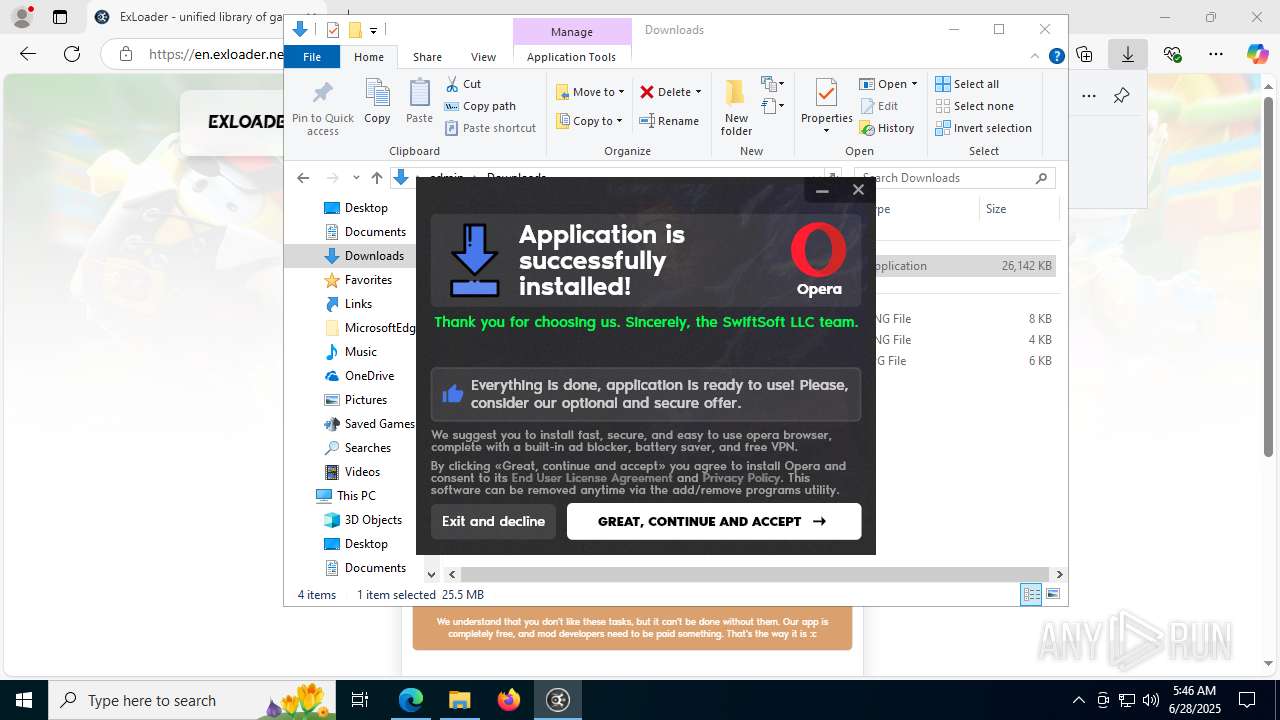Click Cut in the Clipboard group
The image size is (1280, 720).
463,84
